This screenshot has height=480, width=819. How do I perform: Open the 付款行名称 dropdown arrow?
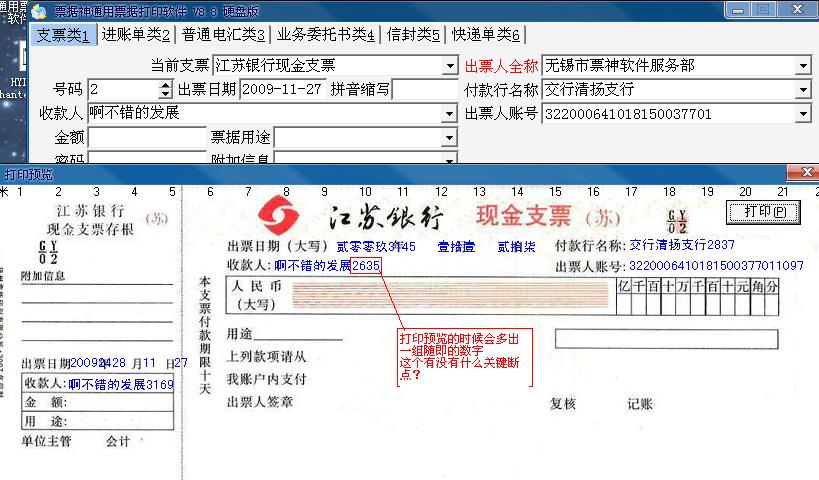pos(803,90)
